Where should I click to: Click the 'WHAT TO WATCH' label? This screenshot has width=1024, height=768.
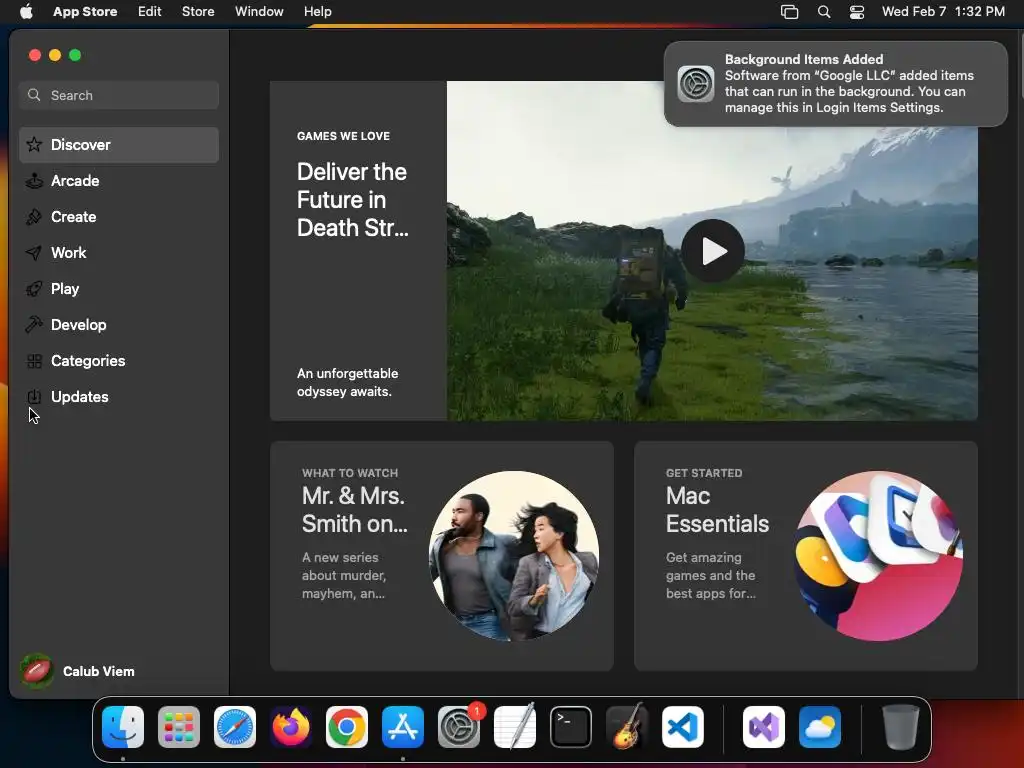point(350,473)
